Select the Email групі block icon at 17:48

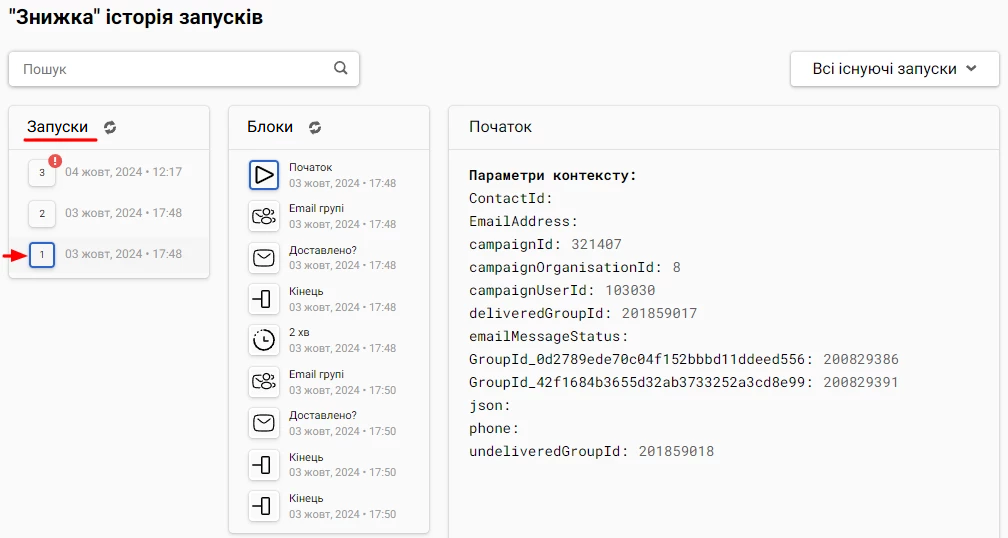coord(264,216)
